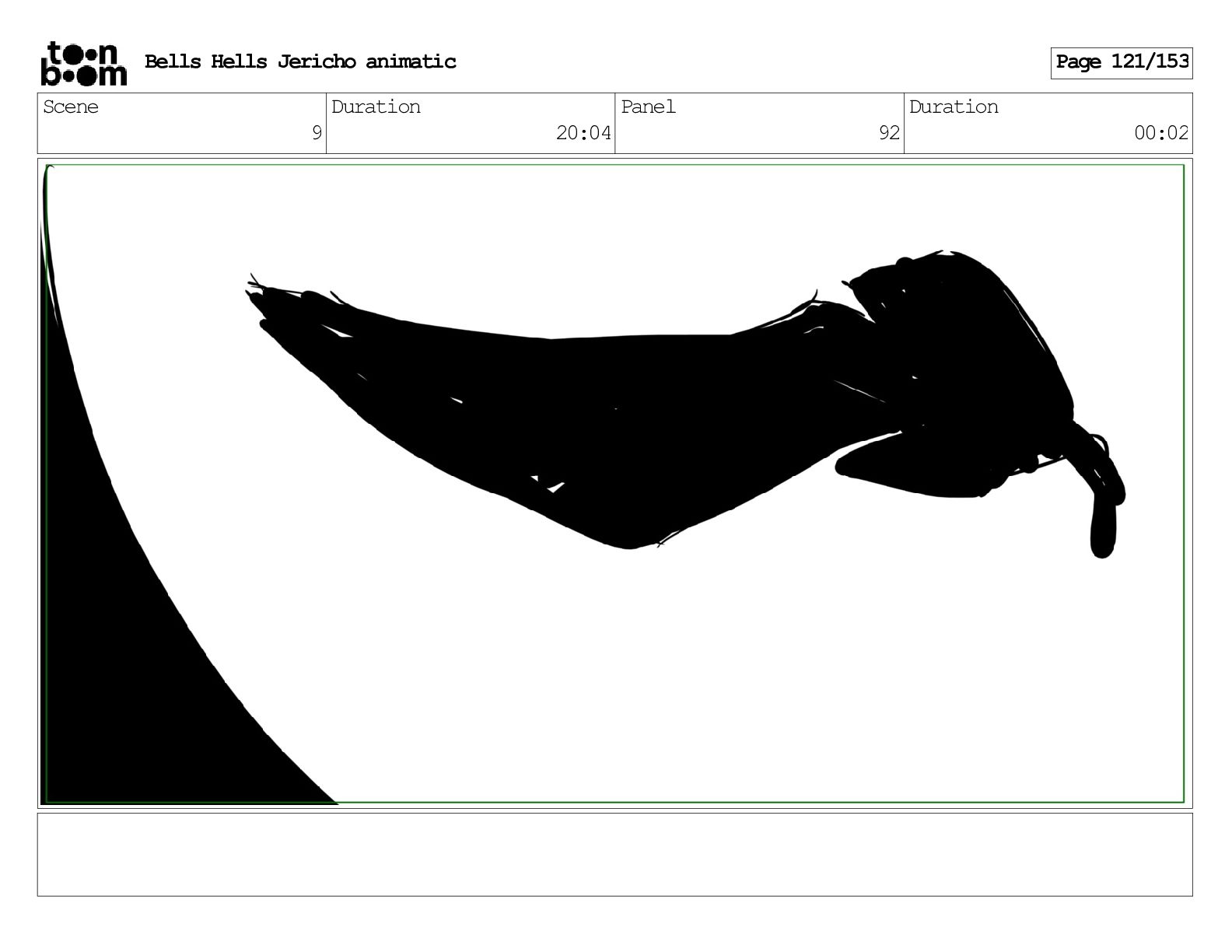
Task: Select the title 'Bells Hells Jericho animatic'
Action: point(300,61)
